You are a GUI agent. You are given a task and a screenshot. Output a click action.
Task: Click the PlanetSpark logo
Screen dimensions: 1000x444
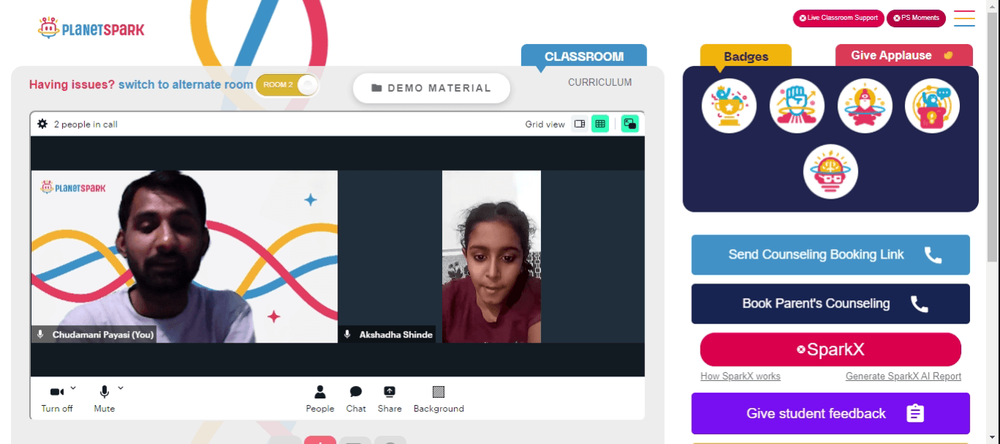pyautogui.click(x=91, y=28)
